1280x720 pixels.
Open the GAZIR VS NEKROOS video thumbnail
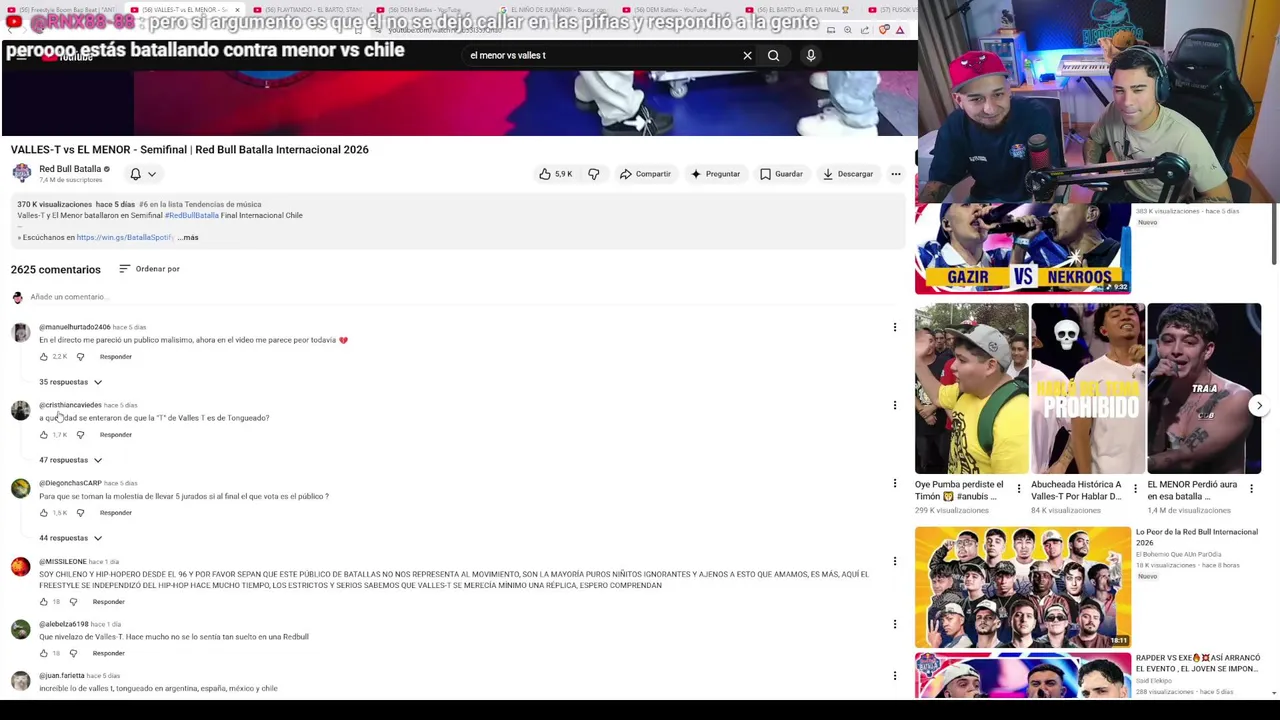[1023, 249]
